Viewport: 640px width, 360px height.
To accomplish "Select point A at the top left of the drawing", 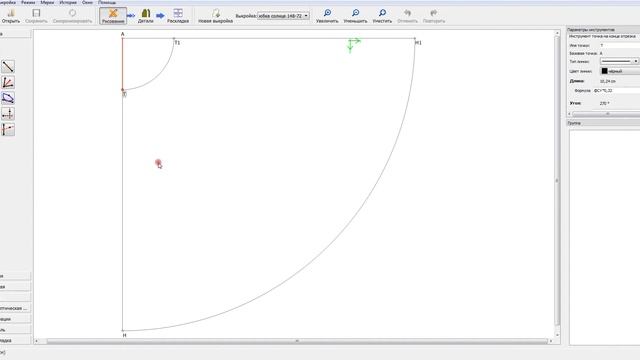I will click(x=122, y=38).
